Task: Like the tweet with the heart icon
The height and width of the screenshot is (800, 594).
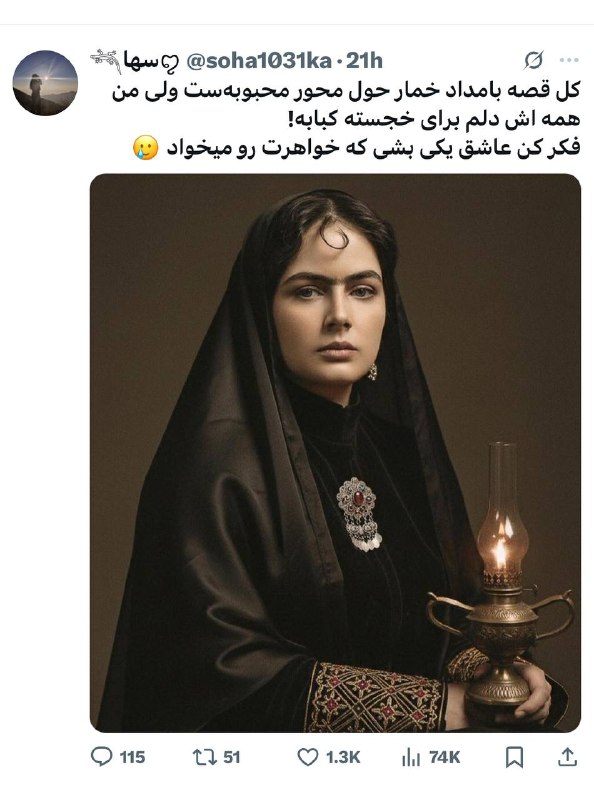Action: click(x=308, y=757)
